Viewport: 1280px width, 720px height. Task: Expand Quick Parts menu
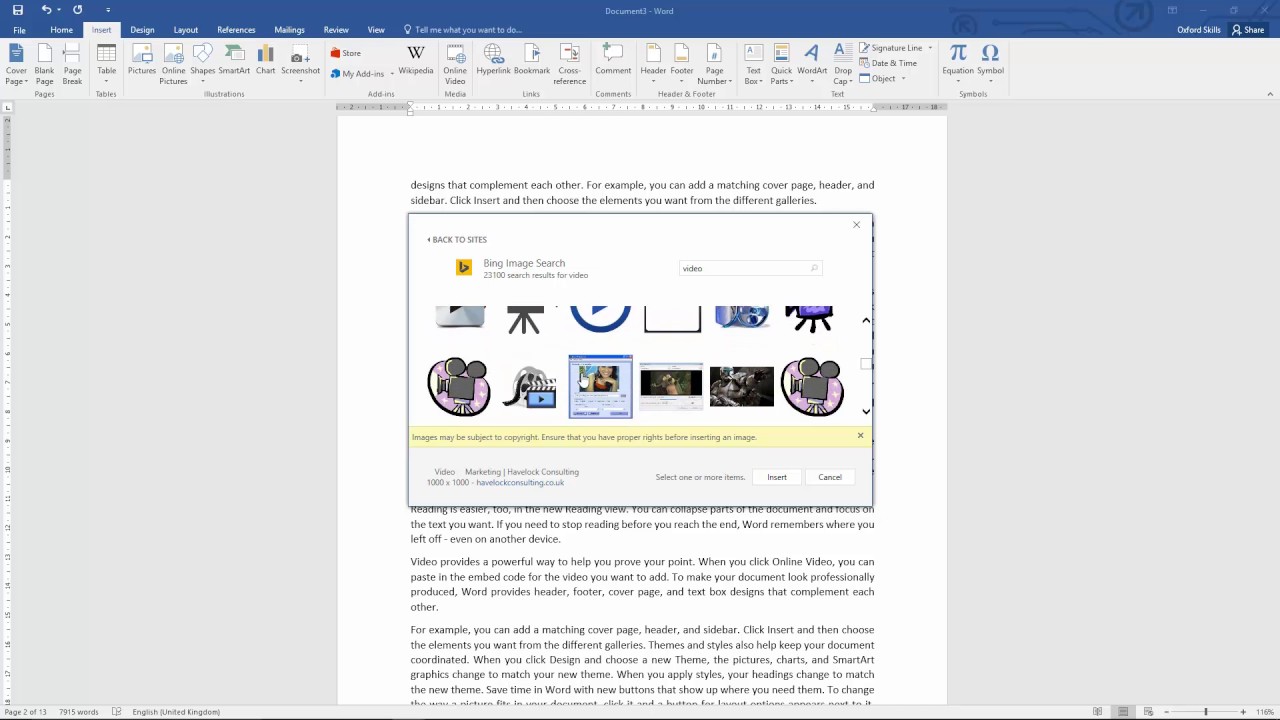781,65
